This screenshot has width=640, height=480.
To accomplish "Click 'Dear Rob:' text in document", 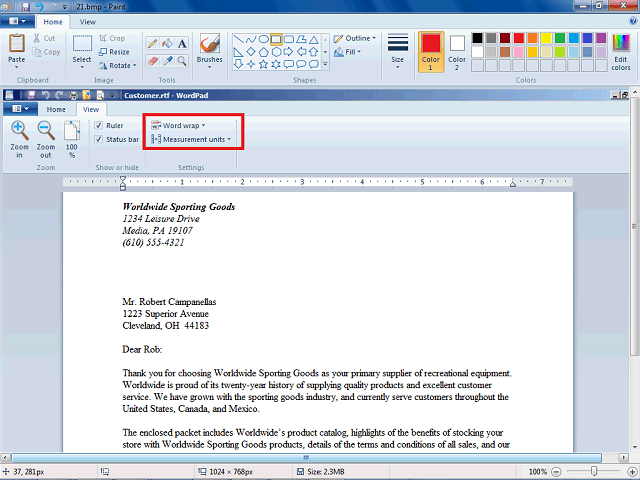I will (142, 349).
